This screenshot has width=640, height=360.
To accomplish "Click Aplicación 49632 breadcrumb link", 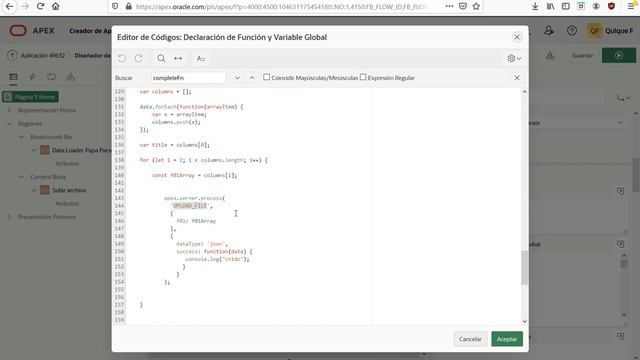I will click(42, 55).
